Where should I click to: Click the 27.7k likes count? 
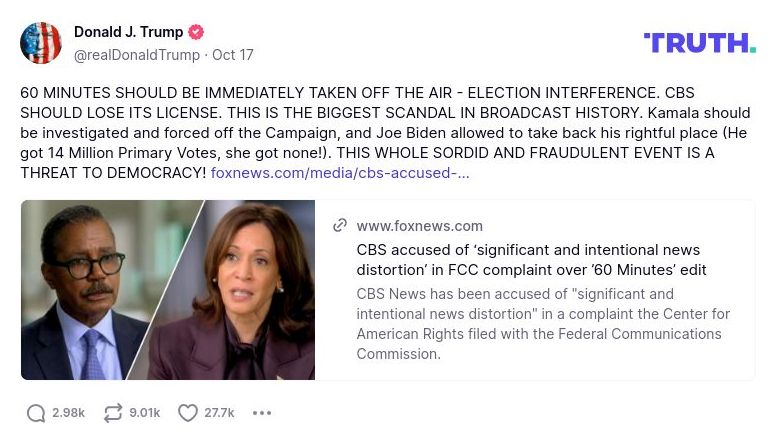[x=219, y=413]
